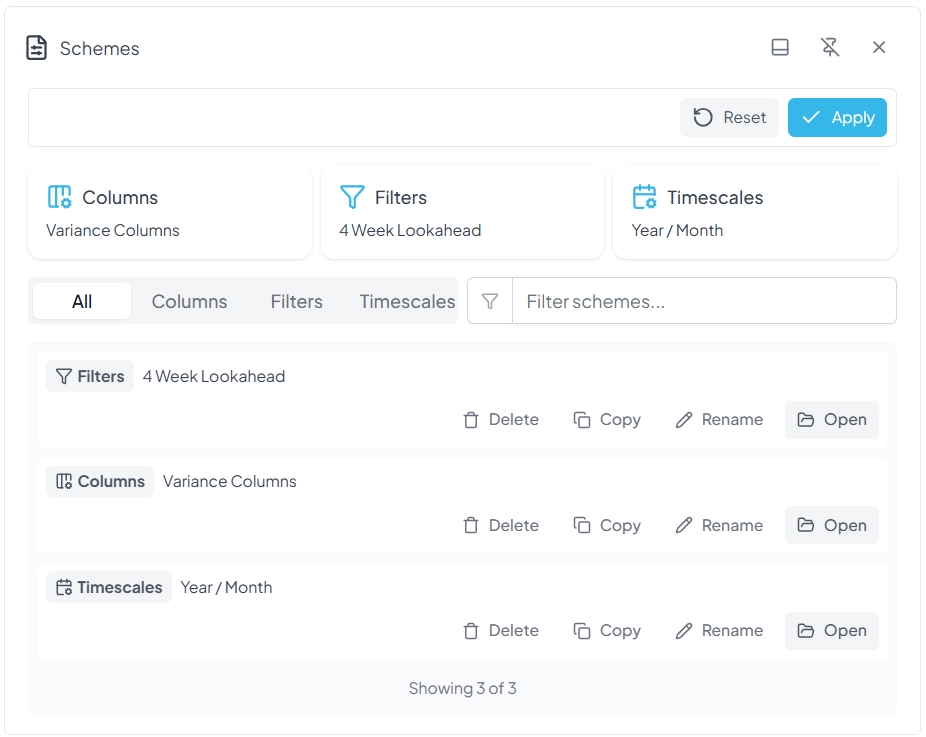926x737 pixels.
Task: Select the 4 Week Lookahead scheme name in list
Action: click(x=214, y=376)
